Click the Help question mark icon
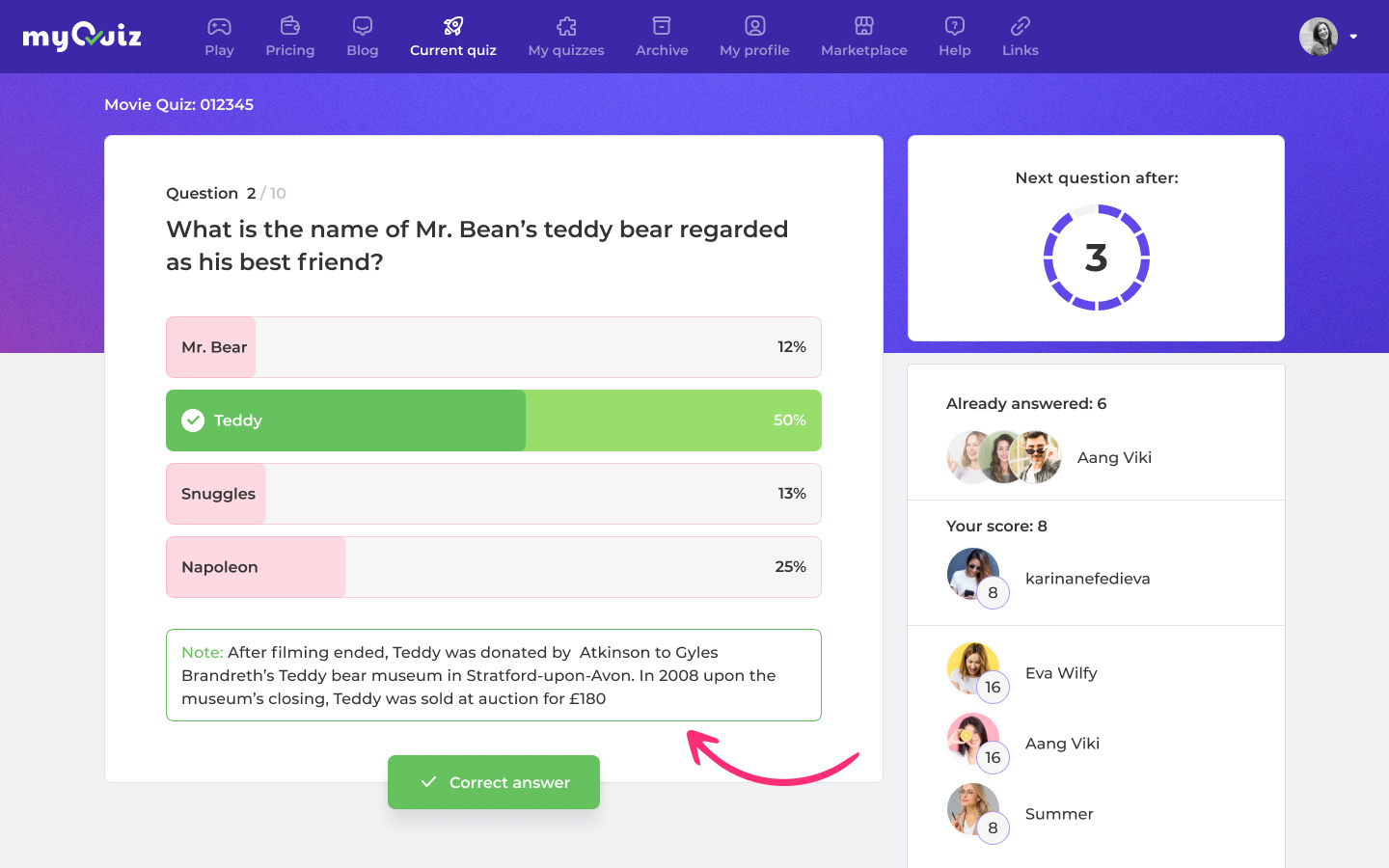This screenshot has height=868, width=1389. (x=955, y=26)
